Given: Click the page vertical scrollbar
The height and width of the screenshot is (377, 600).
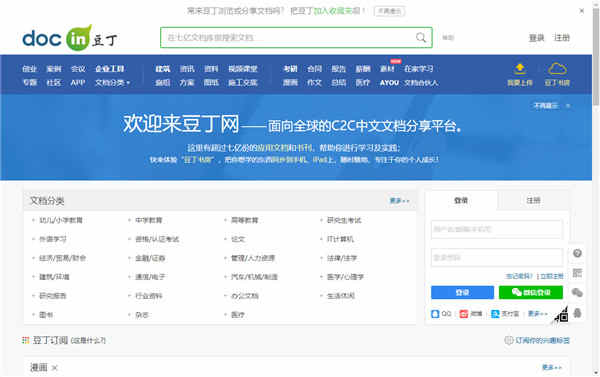Looking at the screenshot, I should pyautogui.click(x=596, y=188).
